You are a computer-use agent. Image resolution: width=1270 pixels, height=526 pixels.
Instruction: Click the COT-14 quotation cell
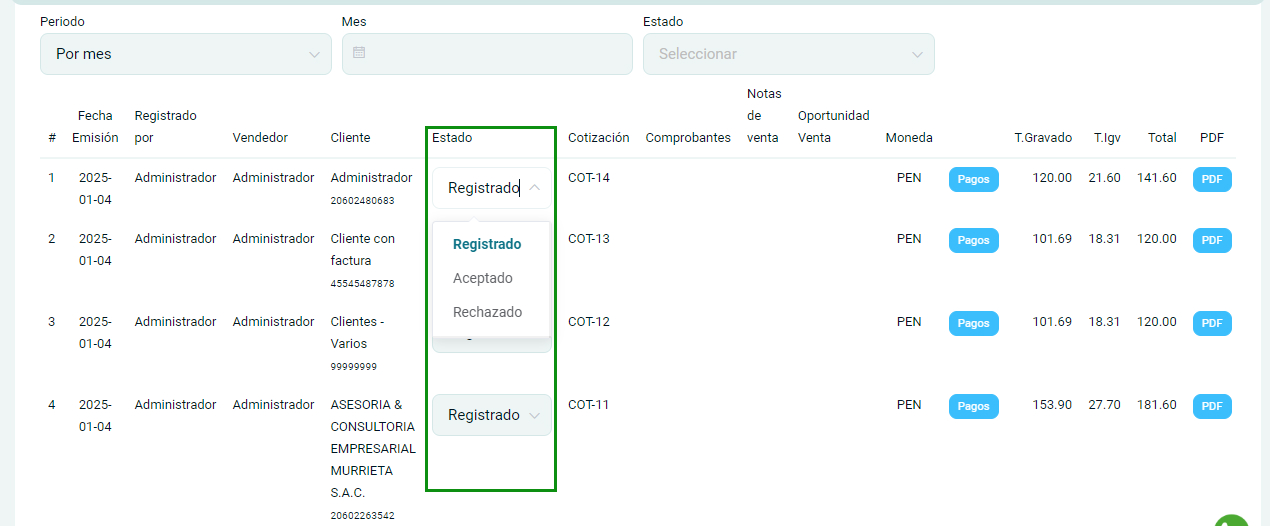pos(589,178)
